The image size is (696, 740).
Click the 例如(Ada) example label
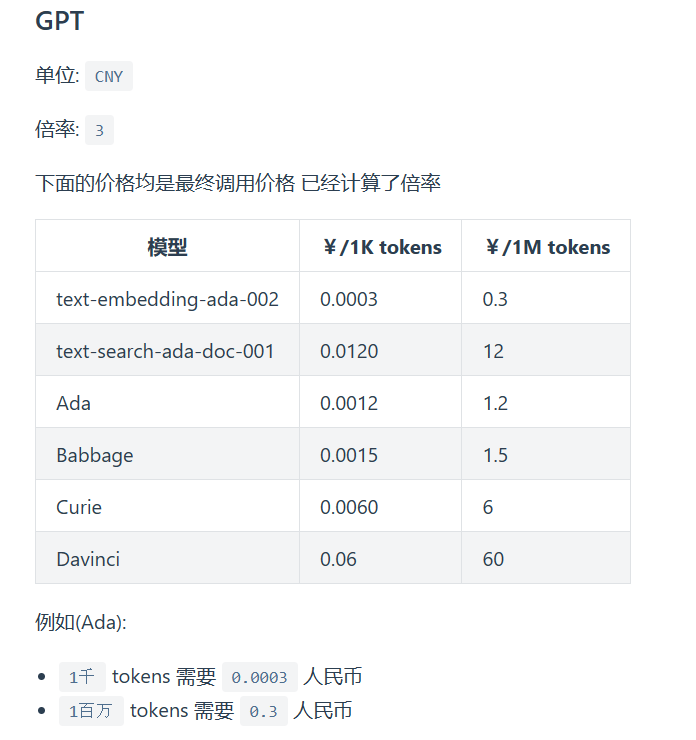81,622
